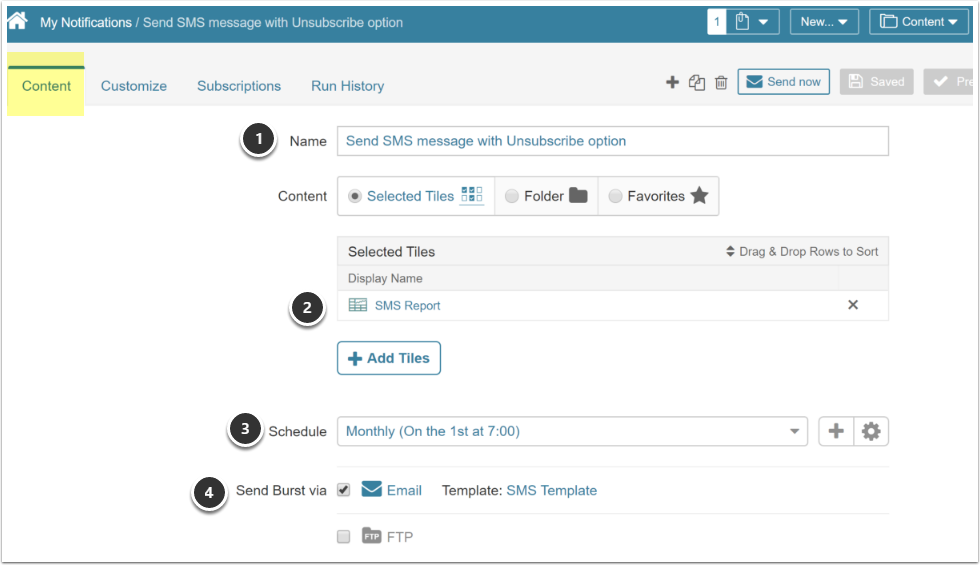980x565 pixels.
Task: Click the SMS Report table icon
Action: [x=358, y=305]
